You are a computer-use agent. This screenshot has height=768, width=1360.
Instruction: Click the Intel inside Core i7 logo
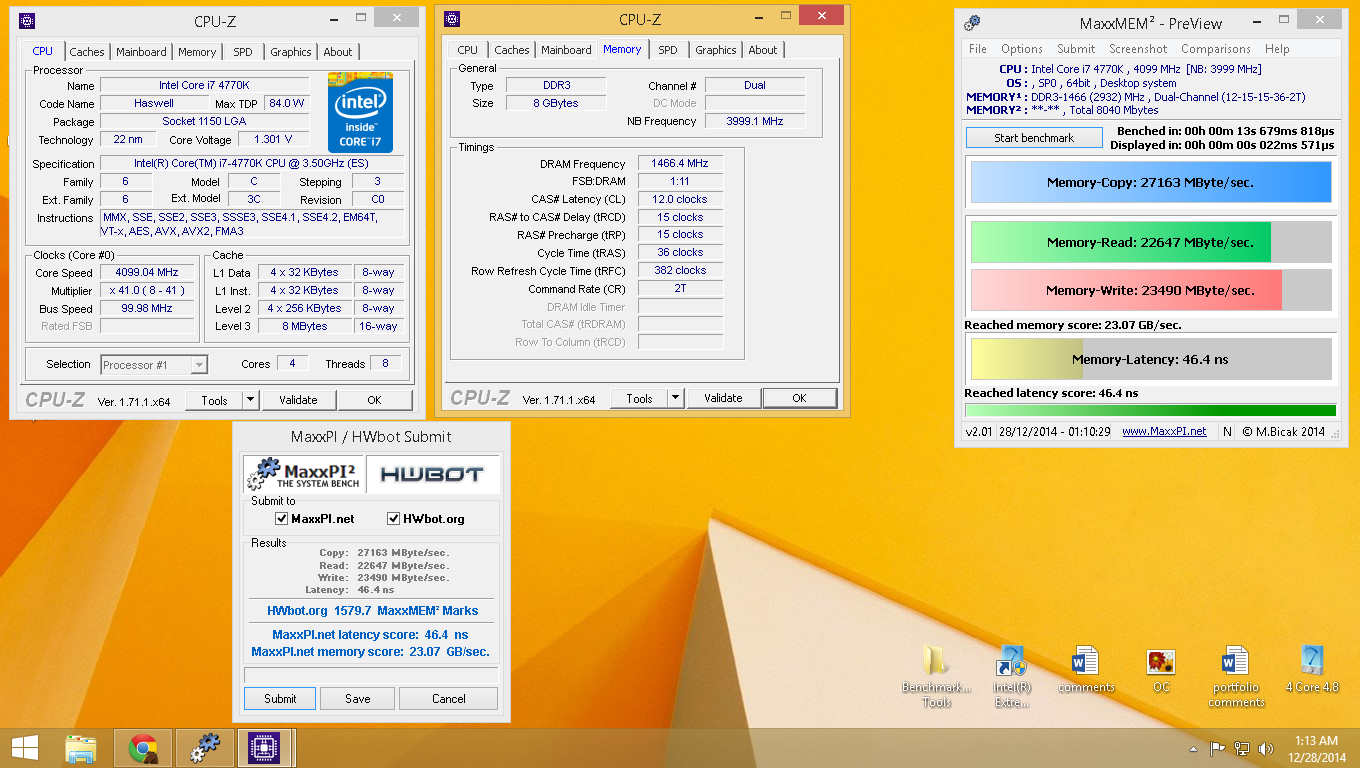pyautogui.click(x=360, y=111)
